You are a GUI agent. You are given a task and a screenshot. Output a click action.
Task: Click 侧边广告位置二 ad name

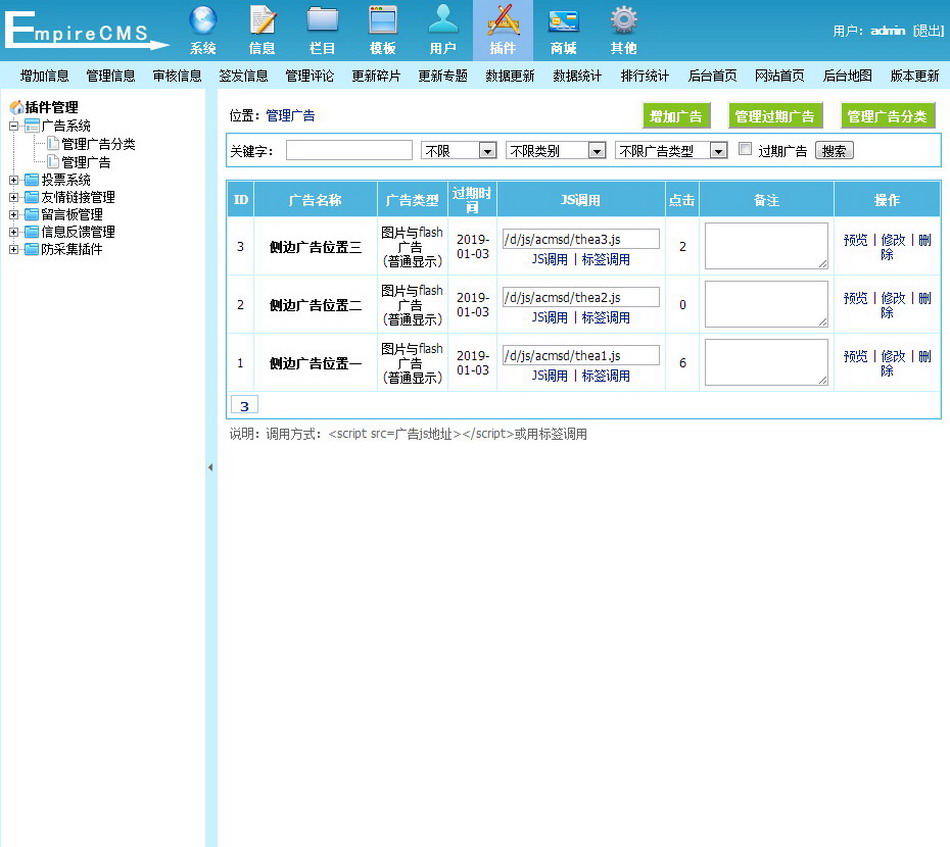tap(316, 305)
